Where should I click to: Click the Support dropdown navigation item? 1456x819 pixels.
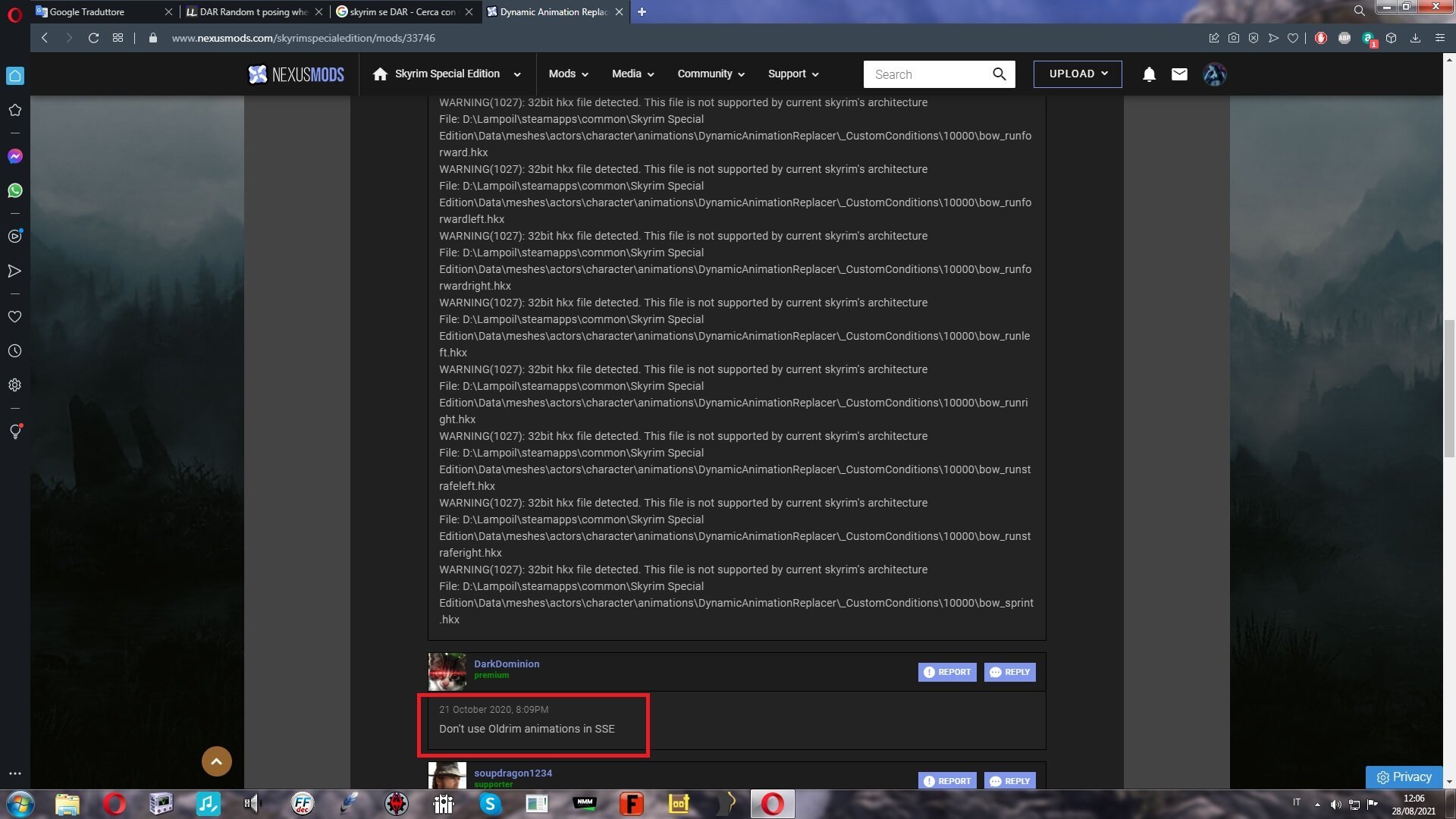point(793,73)
